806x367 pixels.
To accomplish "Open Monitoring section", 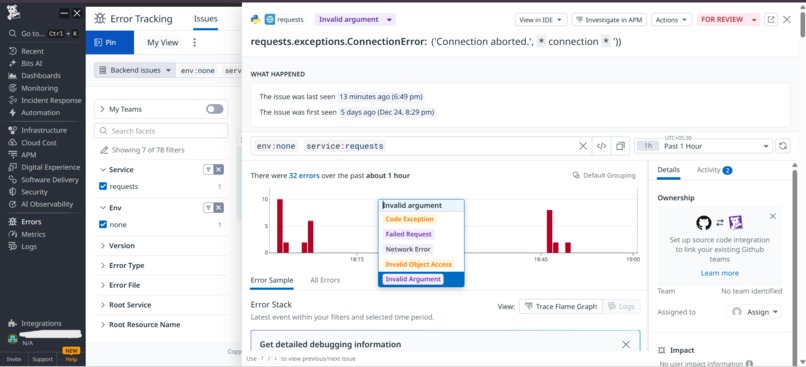I will (x=39, y=88).
